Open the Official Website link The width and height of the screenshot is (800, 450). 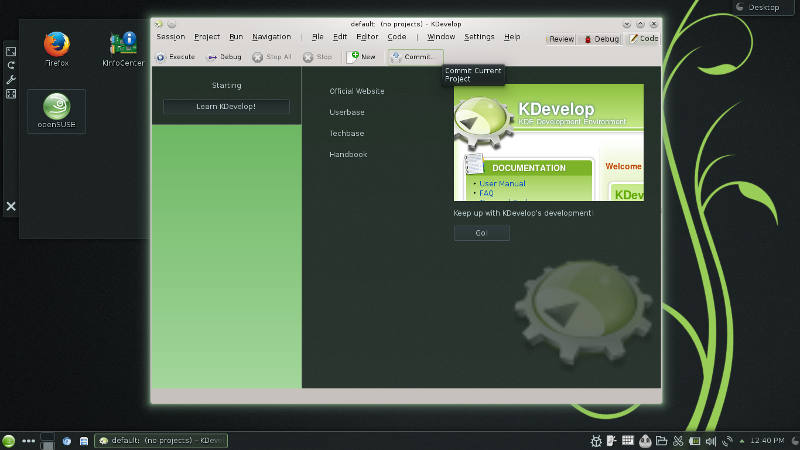357,91
